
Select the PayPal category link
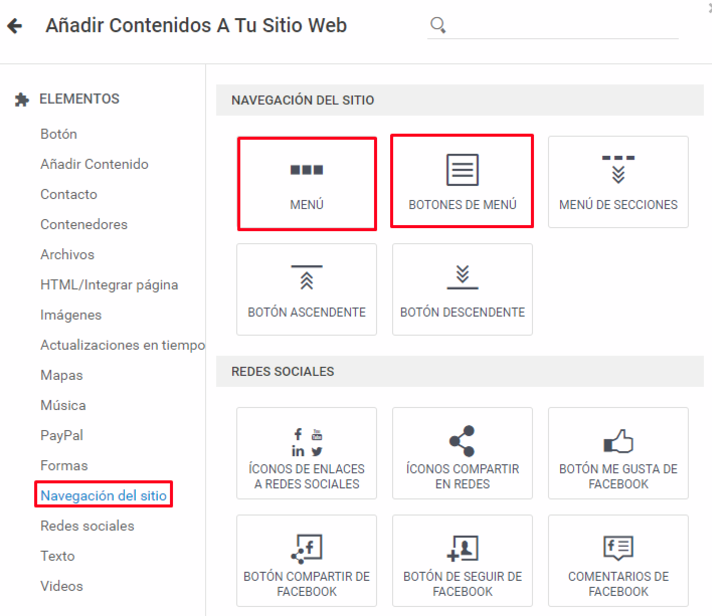[x=62, y=435]
